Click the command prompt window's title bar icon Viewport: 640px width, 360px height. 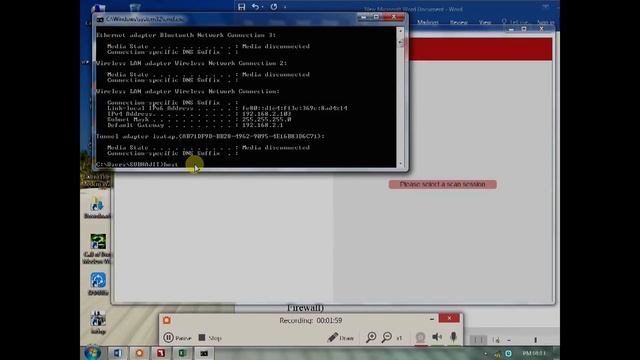pyautogui.click(x=100, y=19)
